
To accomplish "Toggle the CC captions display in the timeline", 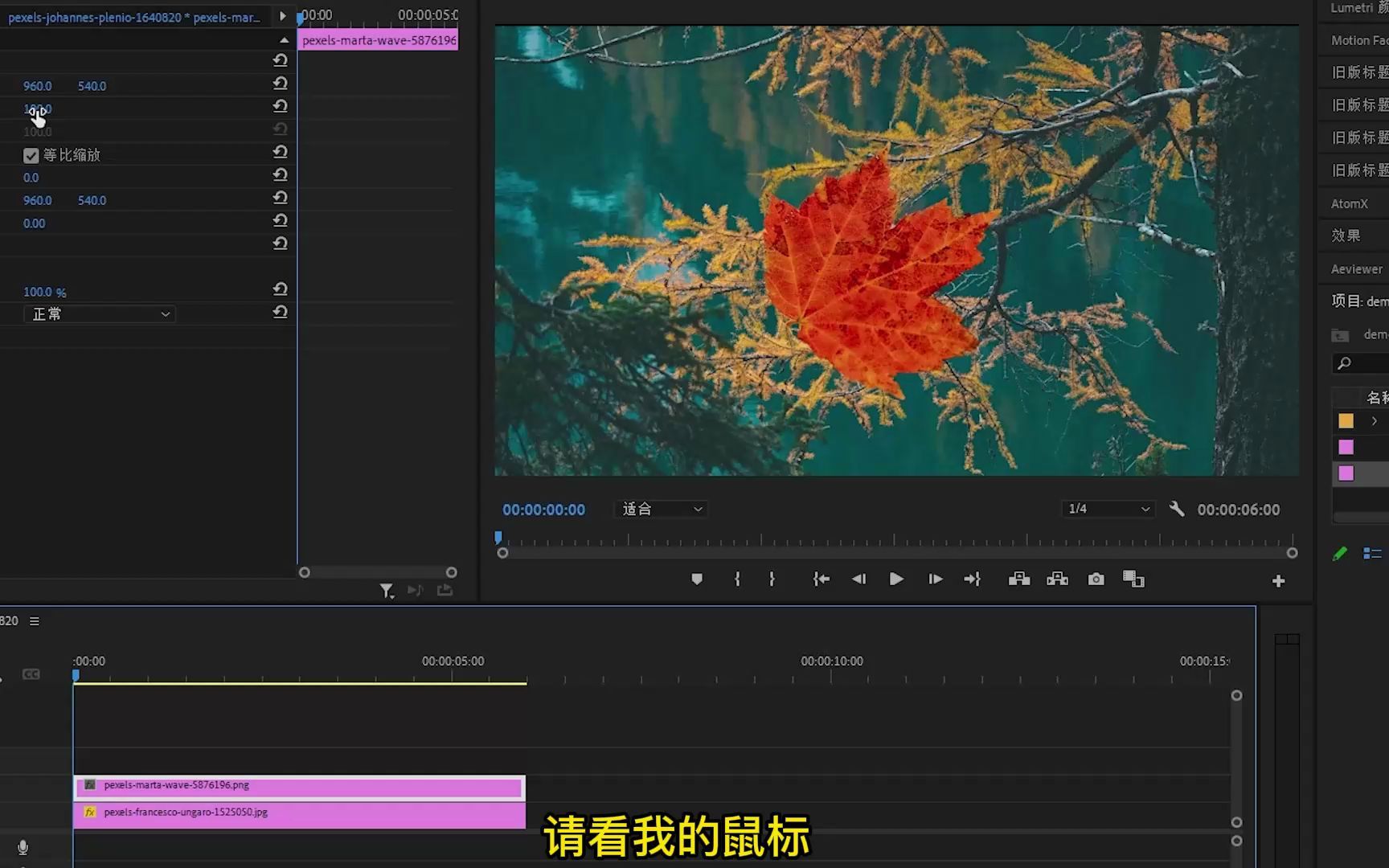I will tap(32, 674).
